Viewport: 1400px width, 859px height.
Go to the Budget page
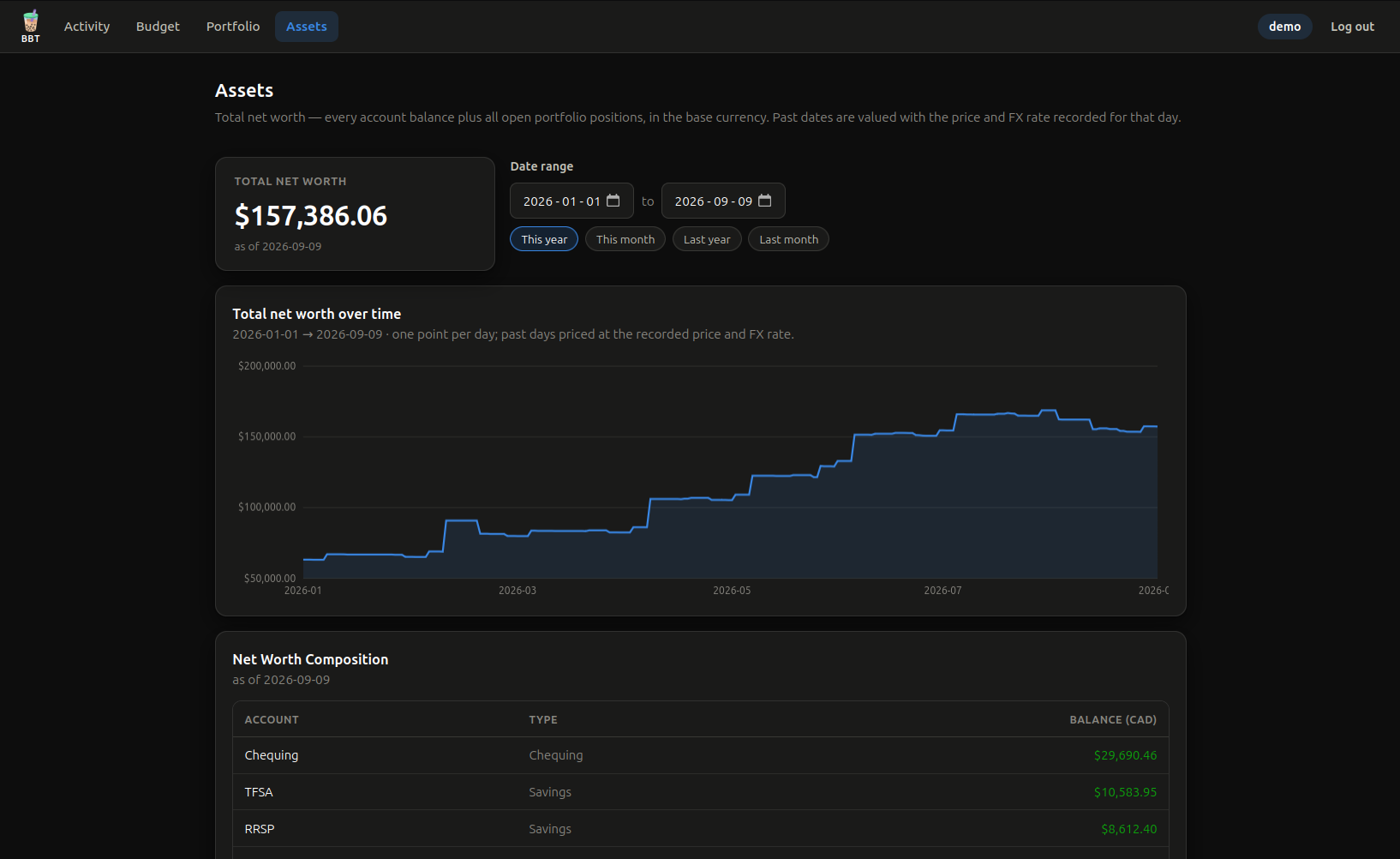click(x=158, y=27)
